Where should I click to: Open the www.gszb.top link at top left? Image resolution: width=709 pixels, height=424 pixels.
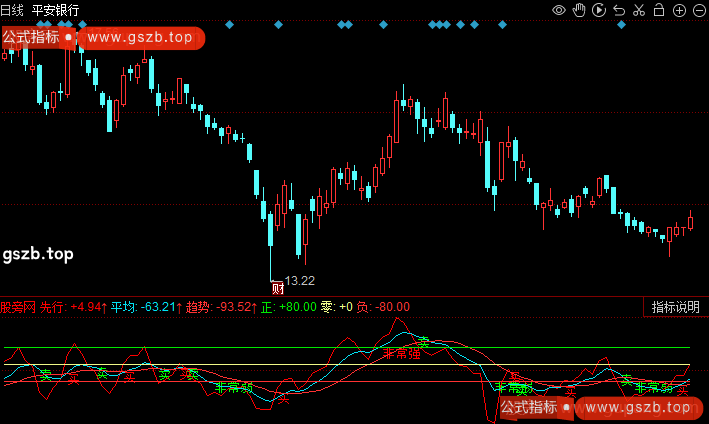(x=139, y=38)
